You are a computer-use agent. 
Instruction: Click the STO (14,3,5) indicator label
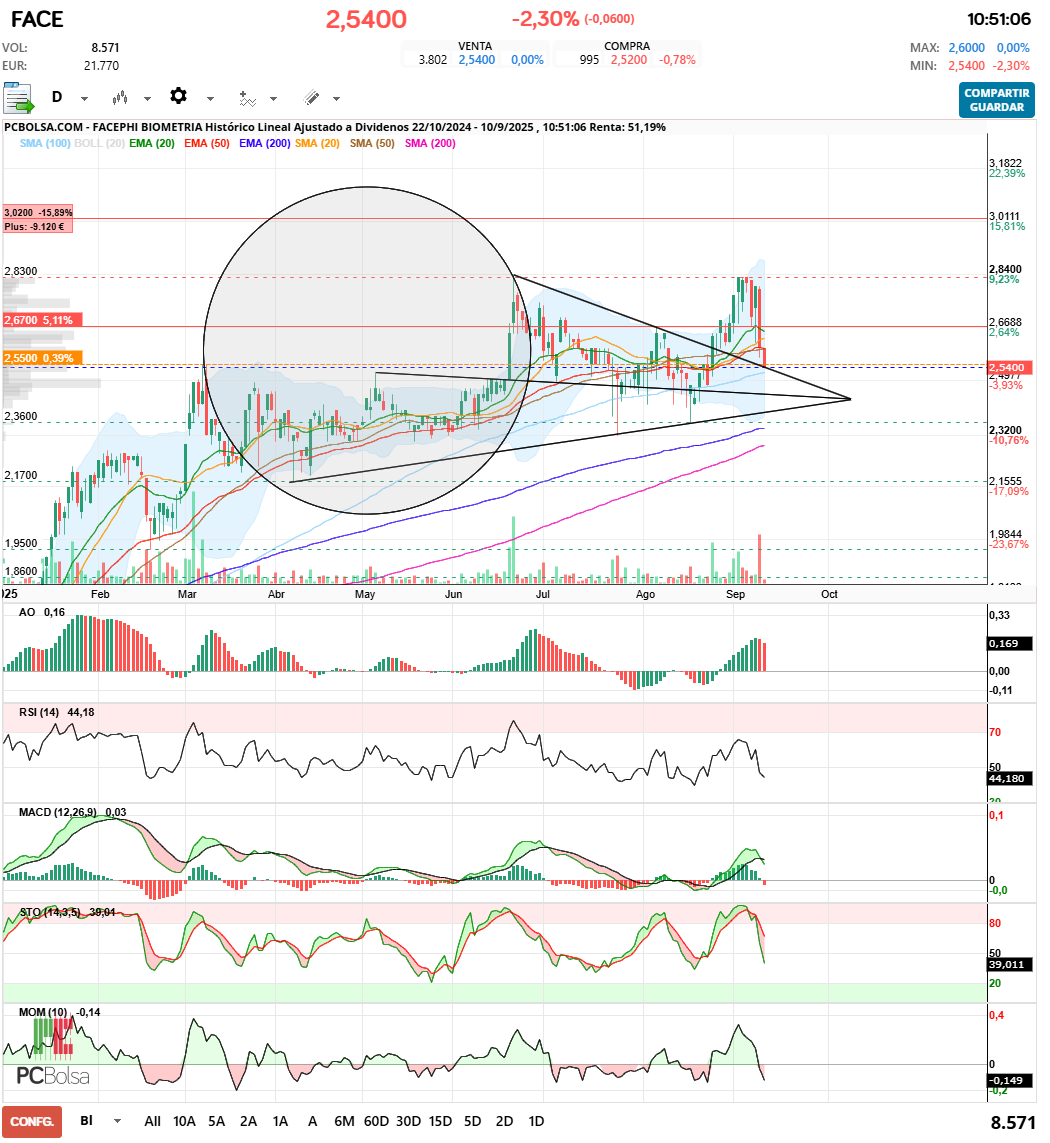coord(67,912)
